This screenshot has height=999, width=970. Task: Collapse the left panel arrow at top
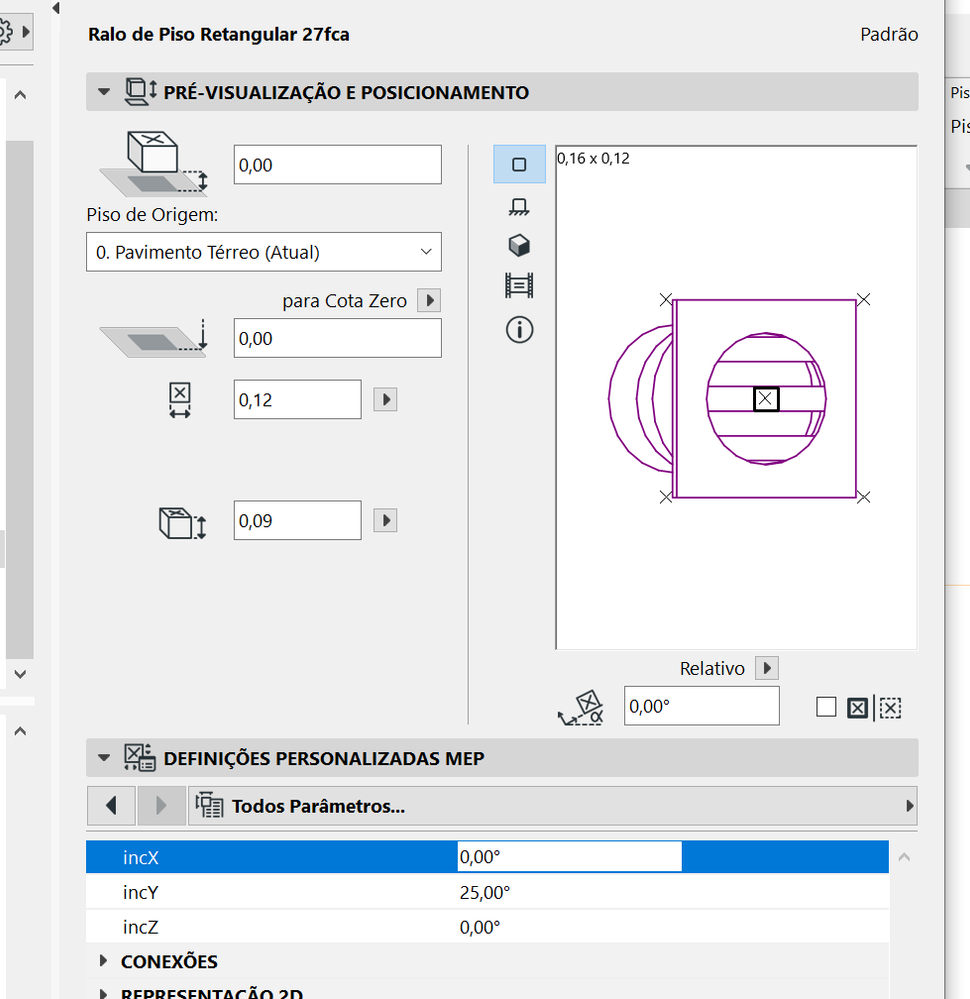pyautogui.click(x=55, y=8)
